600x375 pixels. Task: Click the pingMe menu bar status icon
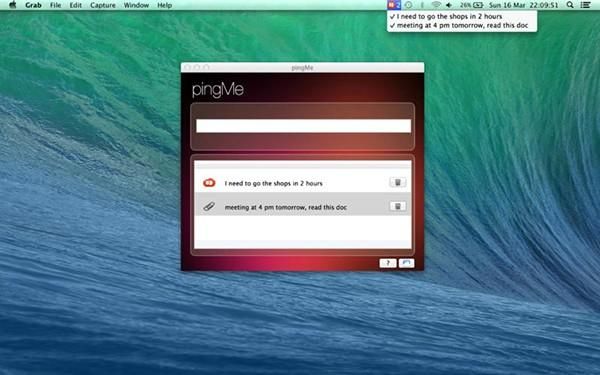point(393,5)
